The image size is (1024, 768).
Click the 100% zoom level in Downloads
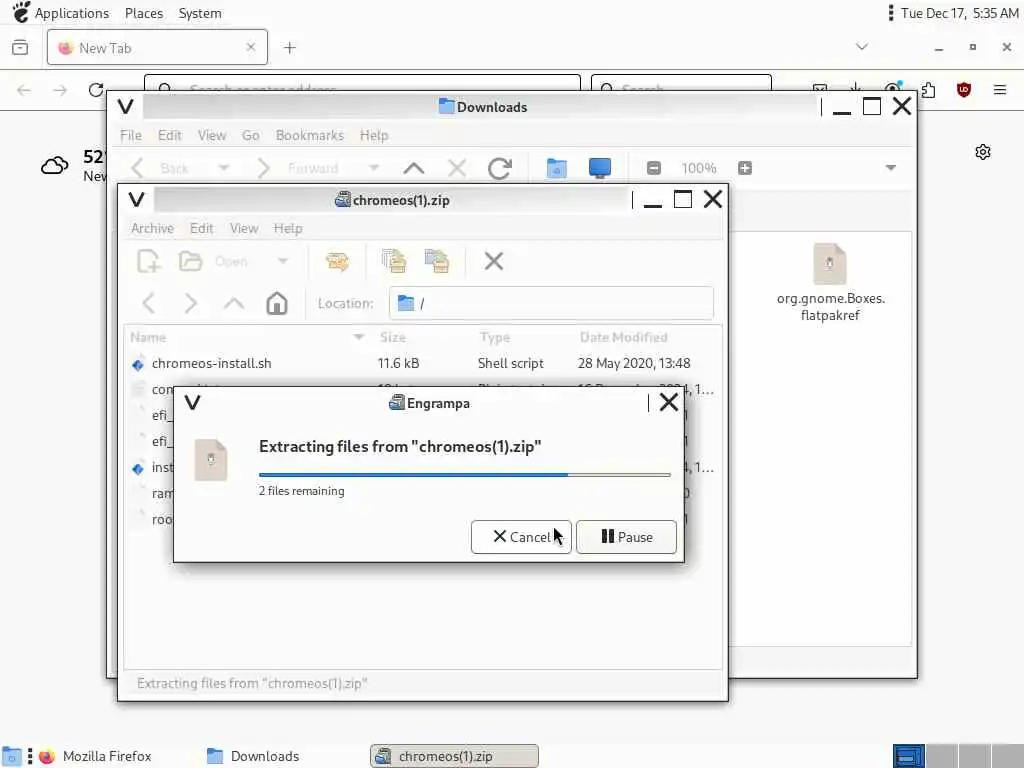point(699,168)
